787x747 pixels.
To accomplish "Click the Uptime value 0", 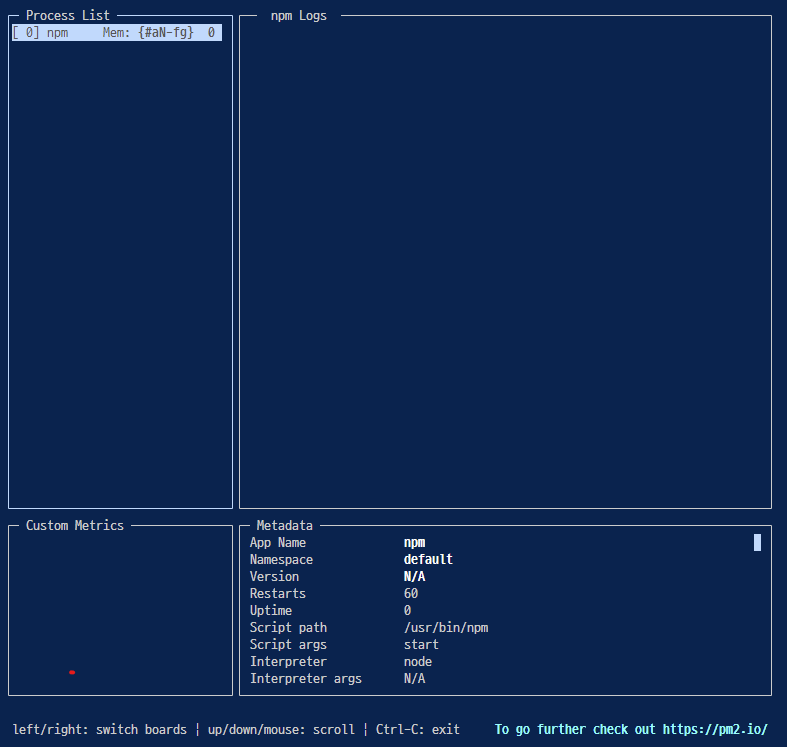I will click(408, 610).
